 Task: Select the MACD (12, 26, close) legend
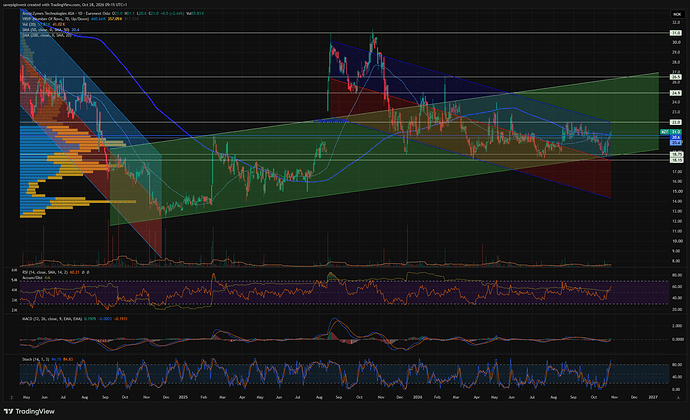coord(75,318)
